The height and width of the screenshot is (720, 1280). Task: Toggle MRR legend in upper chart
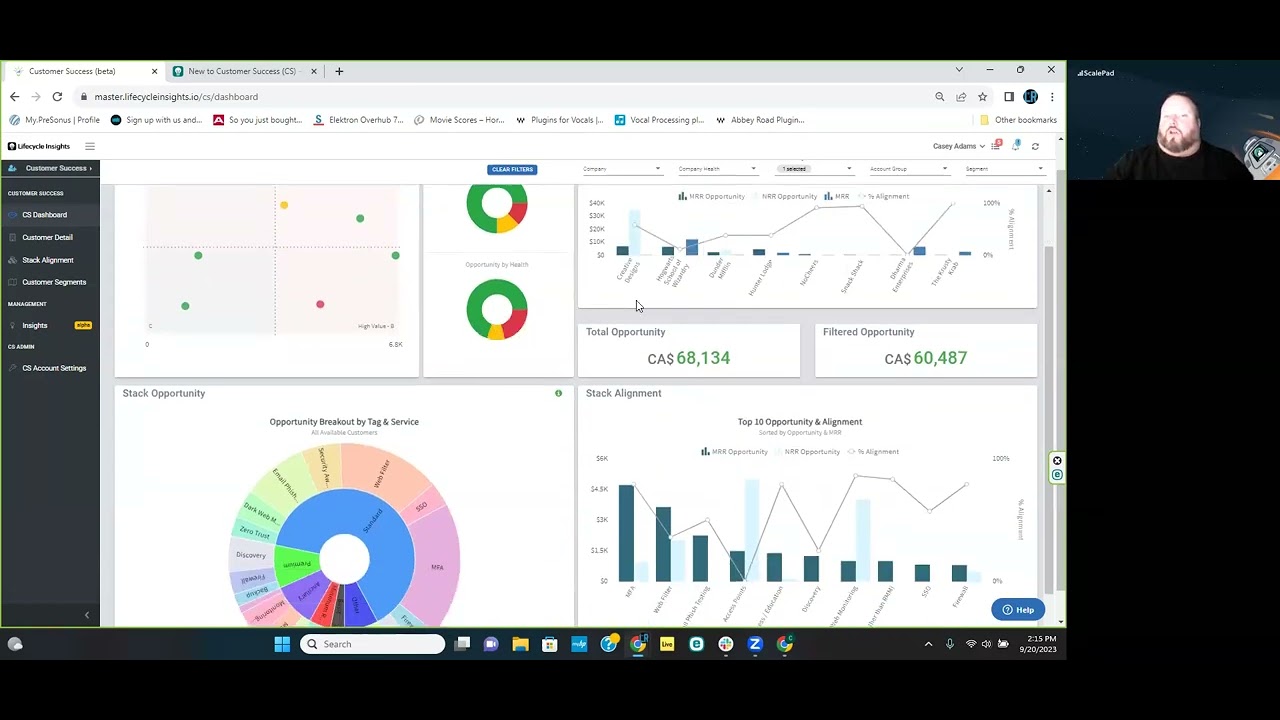click(837, 197)
